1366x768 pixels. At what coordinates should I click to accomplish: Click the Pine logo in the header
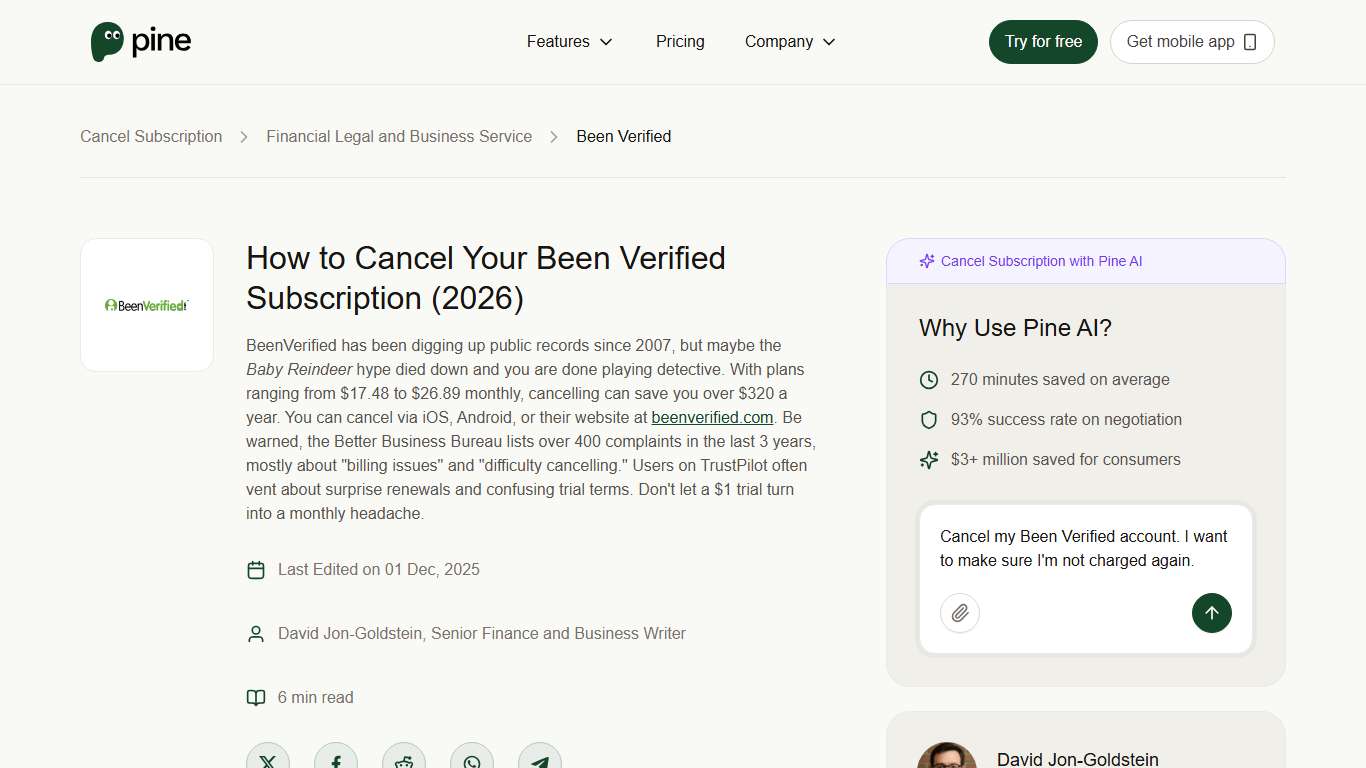pyautogui.click(x=140, y=41)
